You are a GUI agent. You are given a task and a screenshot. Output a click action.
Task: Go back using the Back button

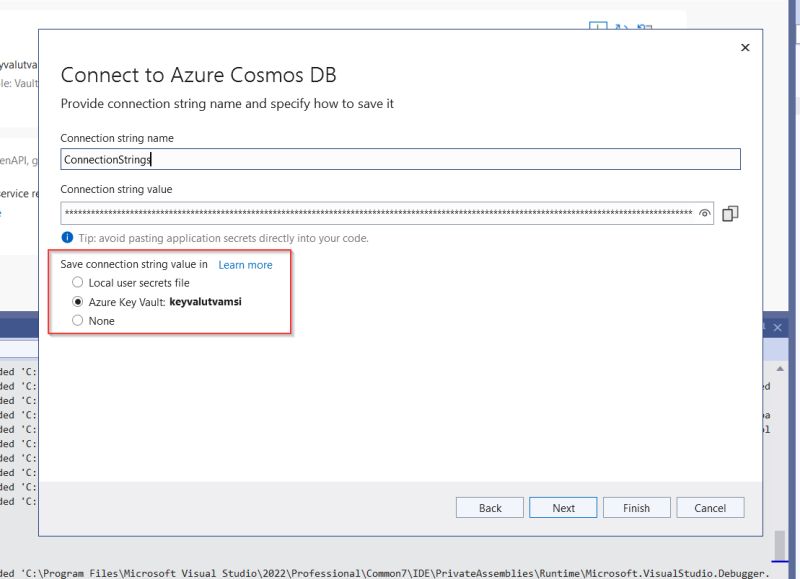click(x=489, y=507)
